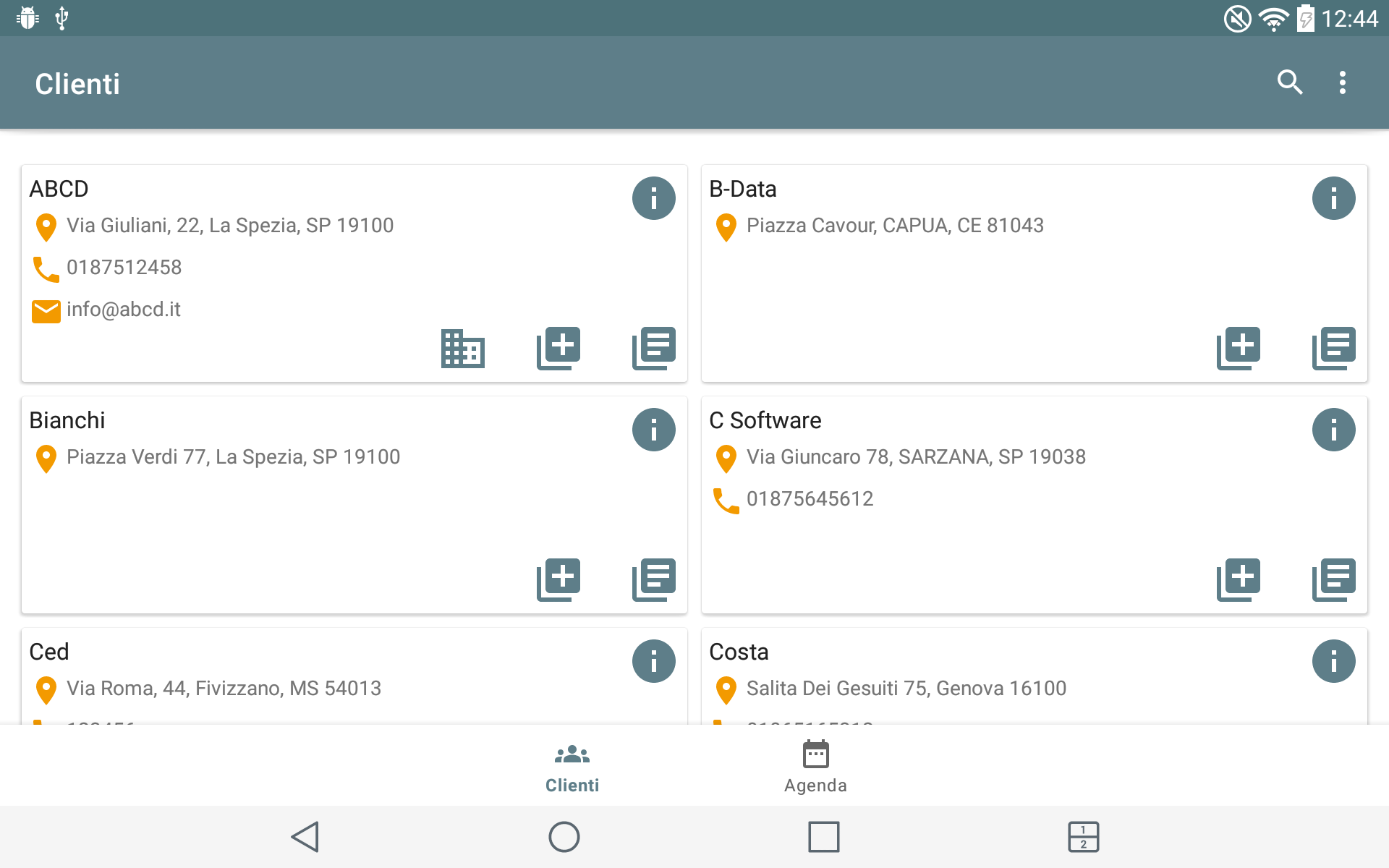The image size is (1389, 868).
Task: Open search in Clienti toolbar
Action: 1289,83
